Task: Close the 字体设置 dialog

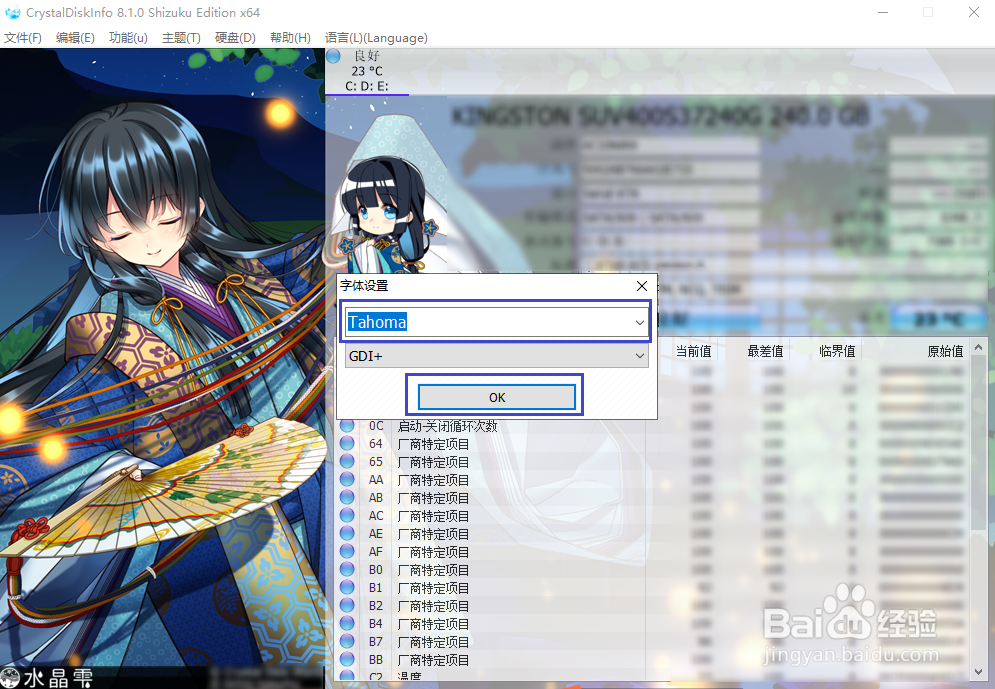Action: tap(642, 286)
